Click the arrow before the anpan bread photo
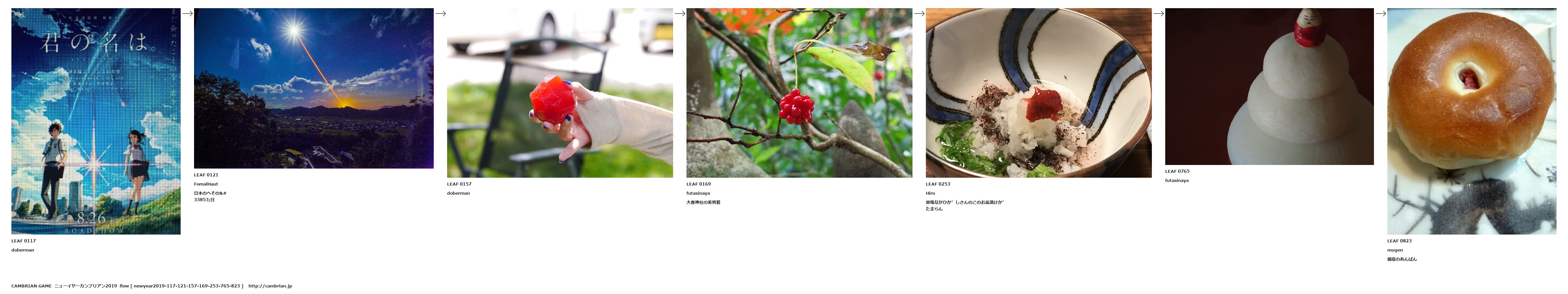The image size is (1568, 294). coord(1380,13)
